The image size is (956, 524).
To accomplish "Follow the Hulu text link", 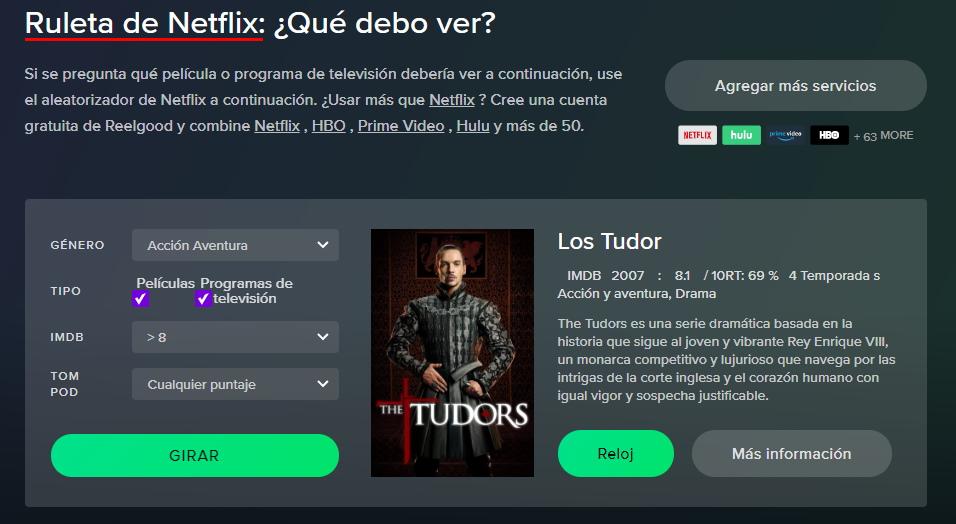I will [473, 126].
